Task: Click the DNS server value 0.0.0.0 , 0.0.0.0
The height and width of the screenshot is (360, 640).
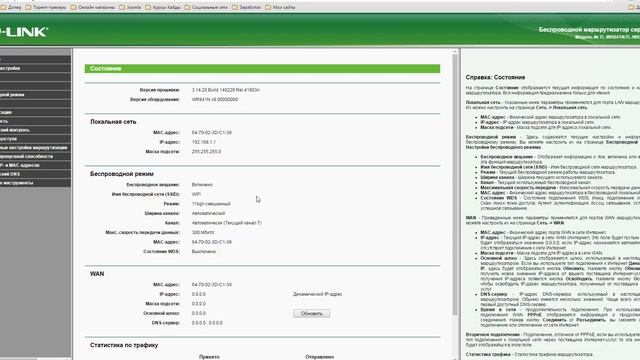Action: pos(207,323)
